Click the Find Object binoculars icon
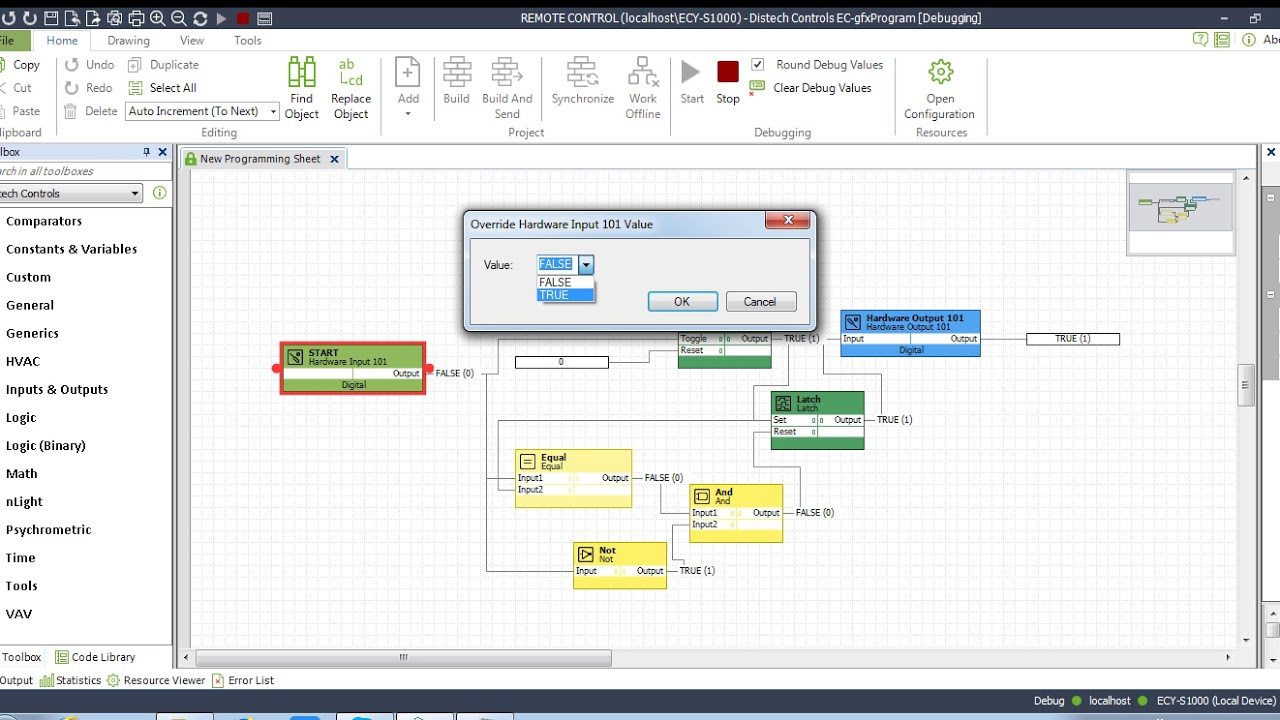 pos(301,72)
